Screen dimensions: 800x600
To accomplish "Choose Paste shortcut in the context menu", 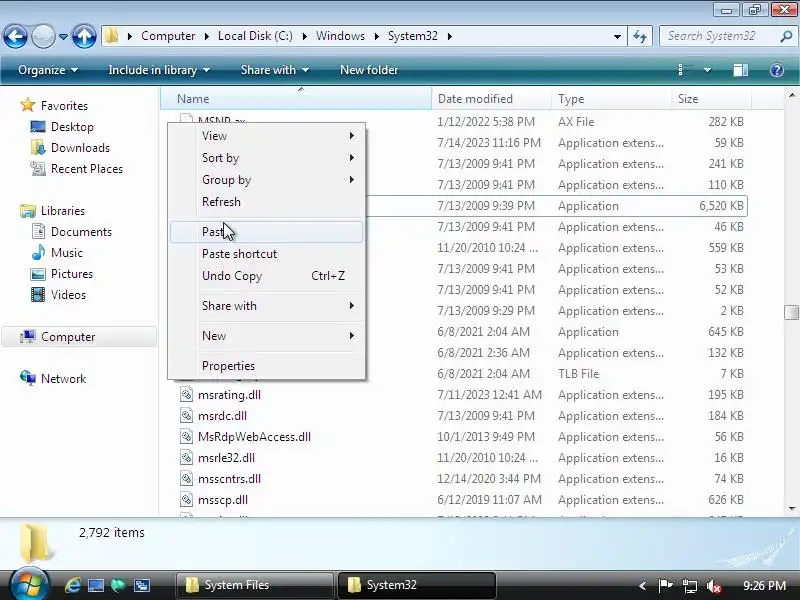I will (266, 254).
